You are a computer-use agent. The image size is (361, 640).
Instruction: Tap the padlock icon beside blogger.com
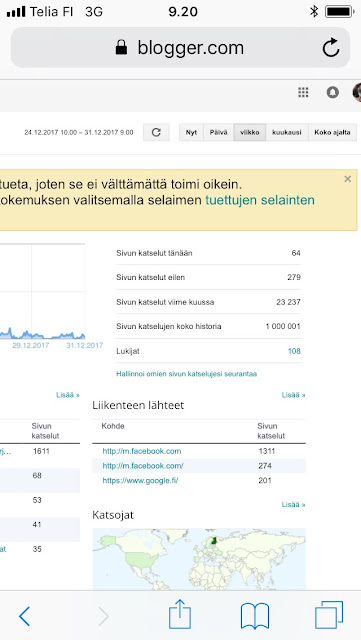pos(121,48)
